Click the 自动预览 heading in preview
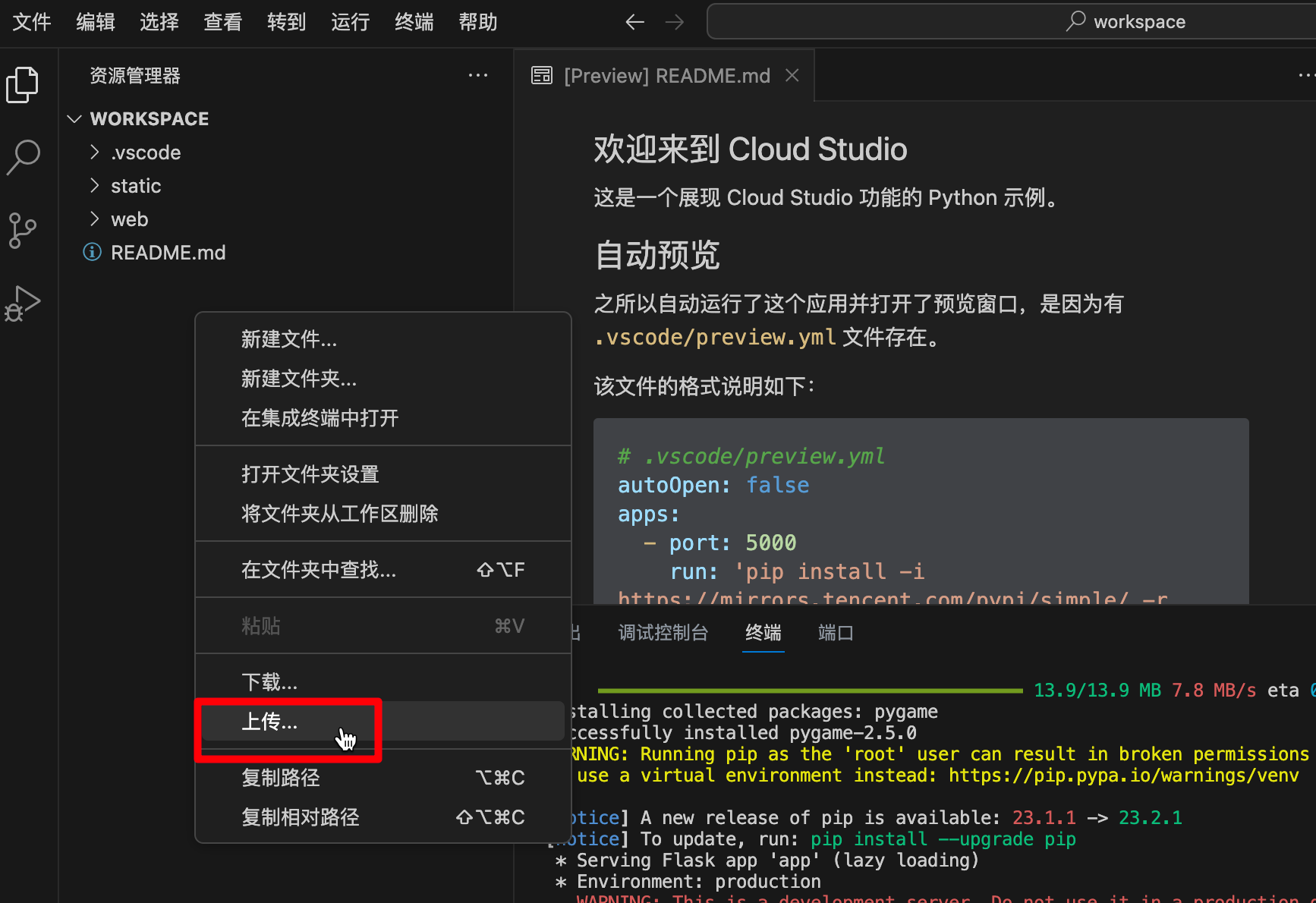 (x=657, y=255)
